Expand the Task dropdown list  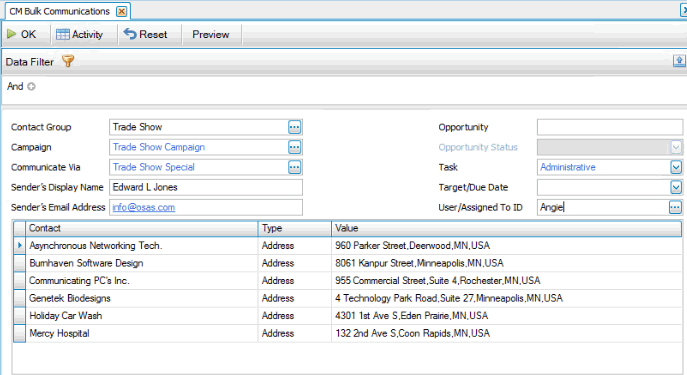click(676, 167)
